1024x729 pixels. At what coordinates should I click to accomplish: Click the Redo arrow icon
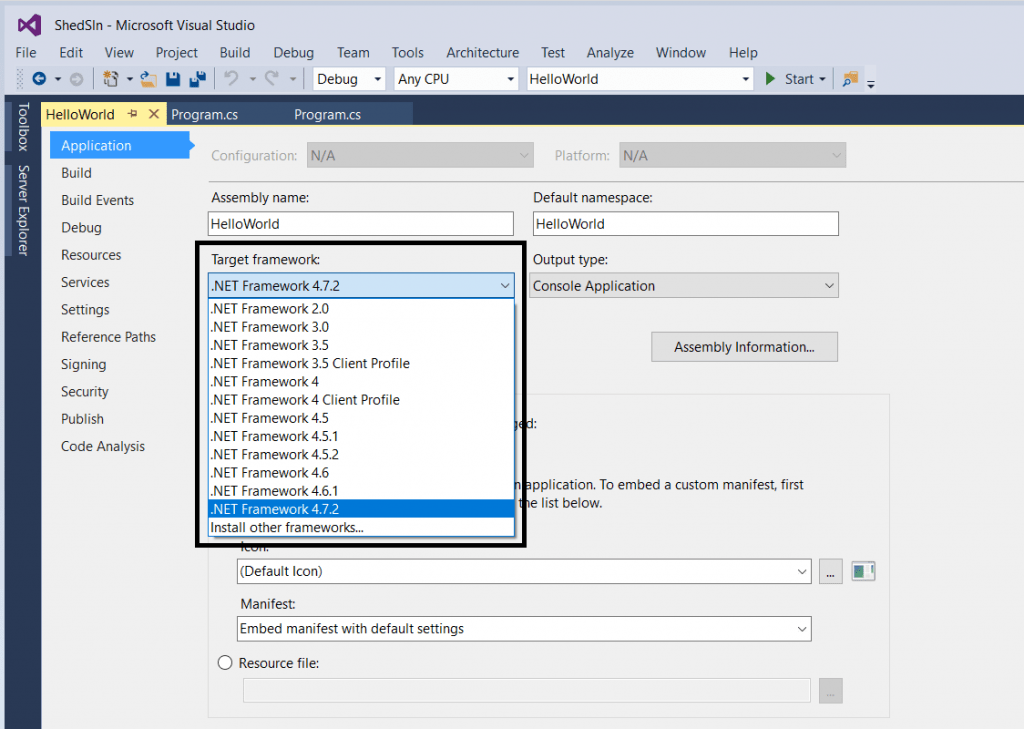[x=272, y=79]
